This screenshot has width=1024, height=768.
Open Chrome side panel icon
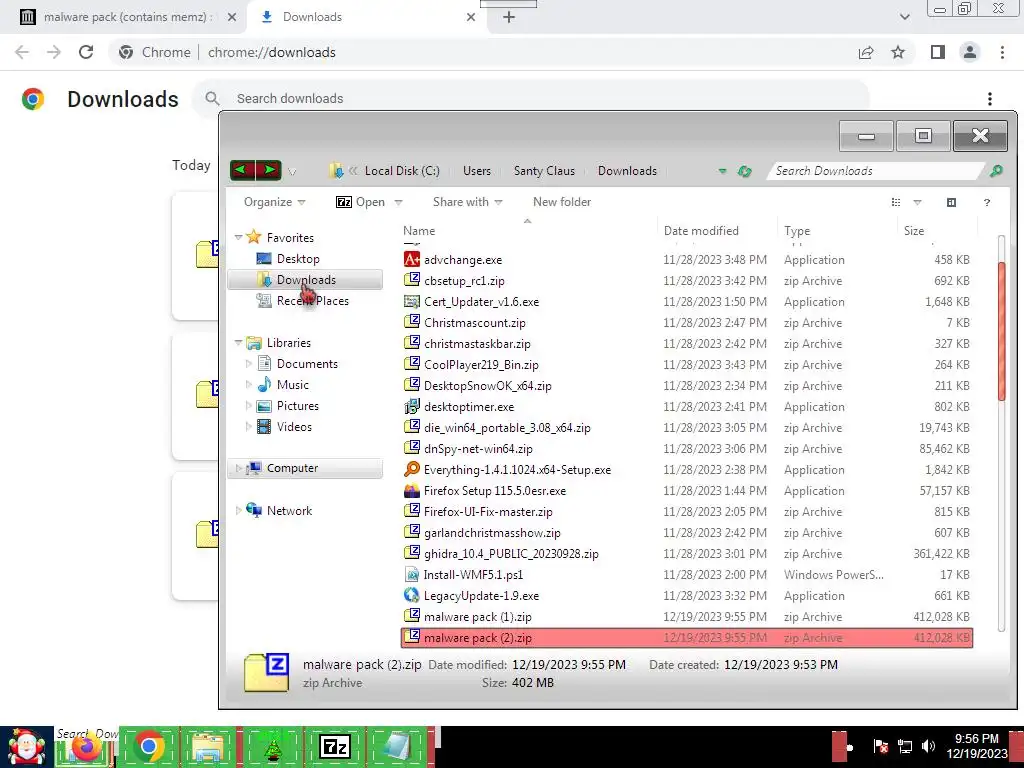click(937, 52)
